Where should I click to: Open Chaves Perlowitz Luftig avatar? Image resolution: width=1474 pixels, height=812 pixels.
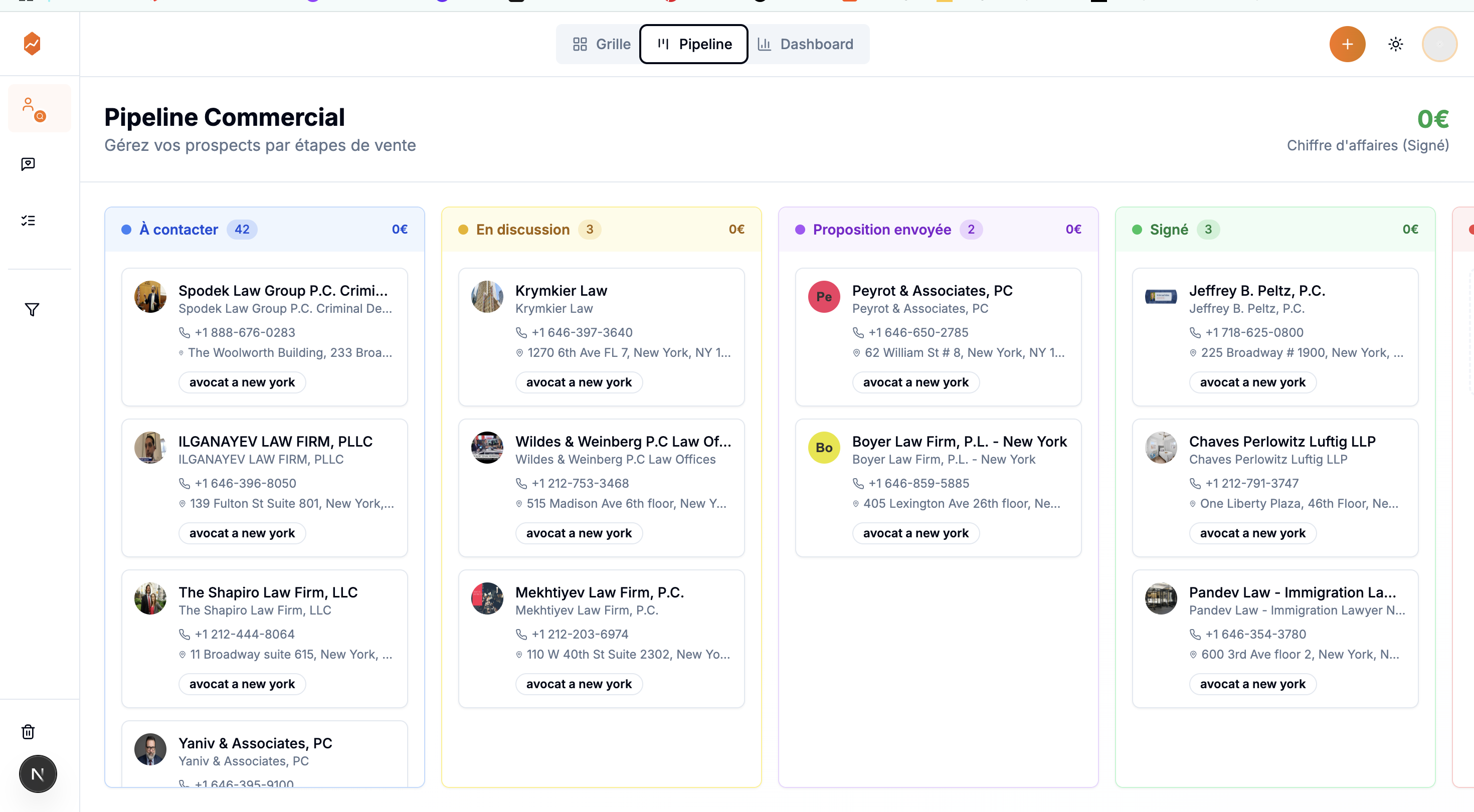click(x=1161, y=448)
